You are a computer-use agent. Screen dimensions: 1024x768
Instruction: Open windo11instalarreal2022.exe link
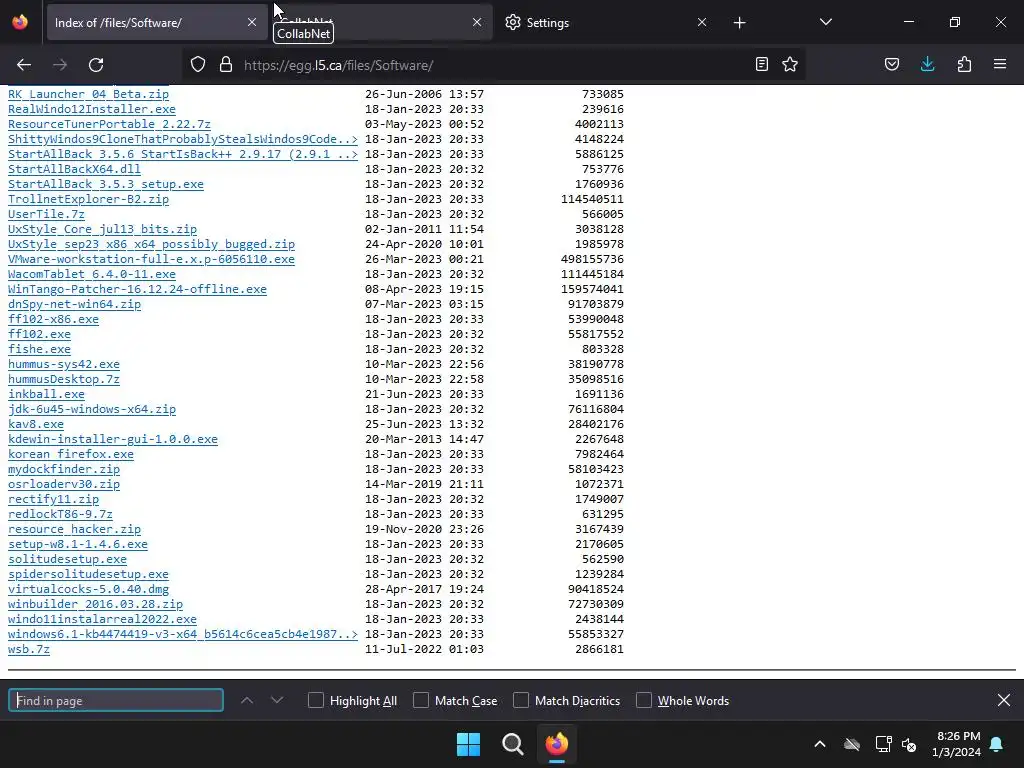[103, 620]
